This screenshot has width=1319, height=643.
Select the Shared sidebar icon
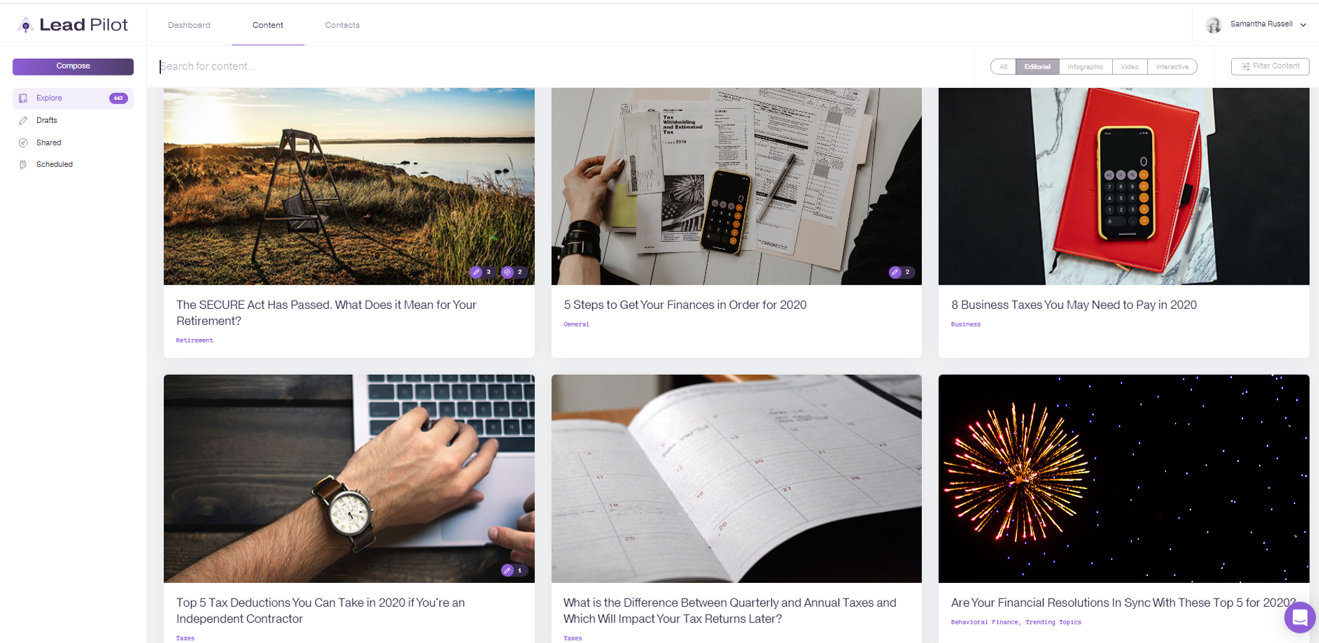click(23, 142)
